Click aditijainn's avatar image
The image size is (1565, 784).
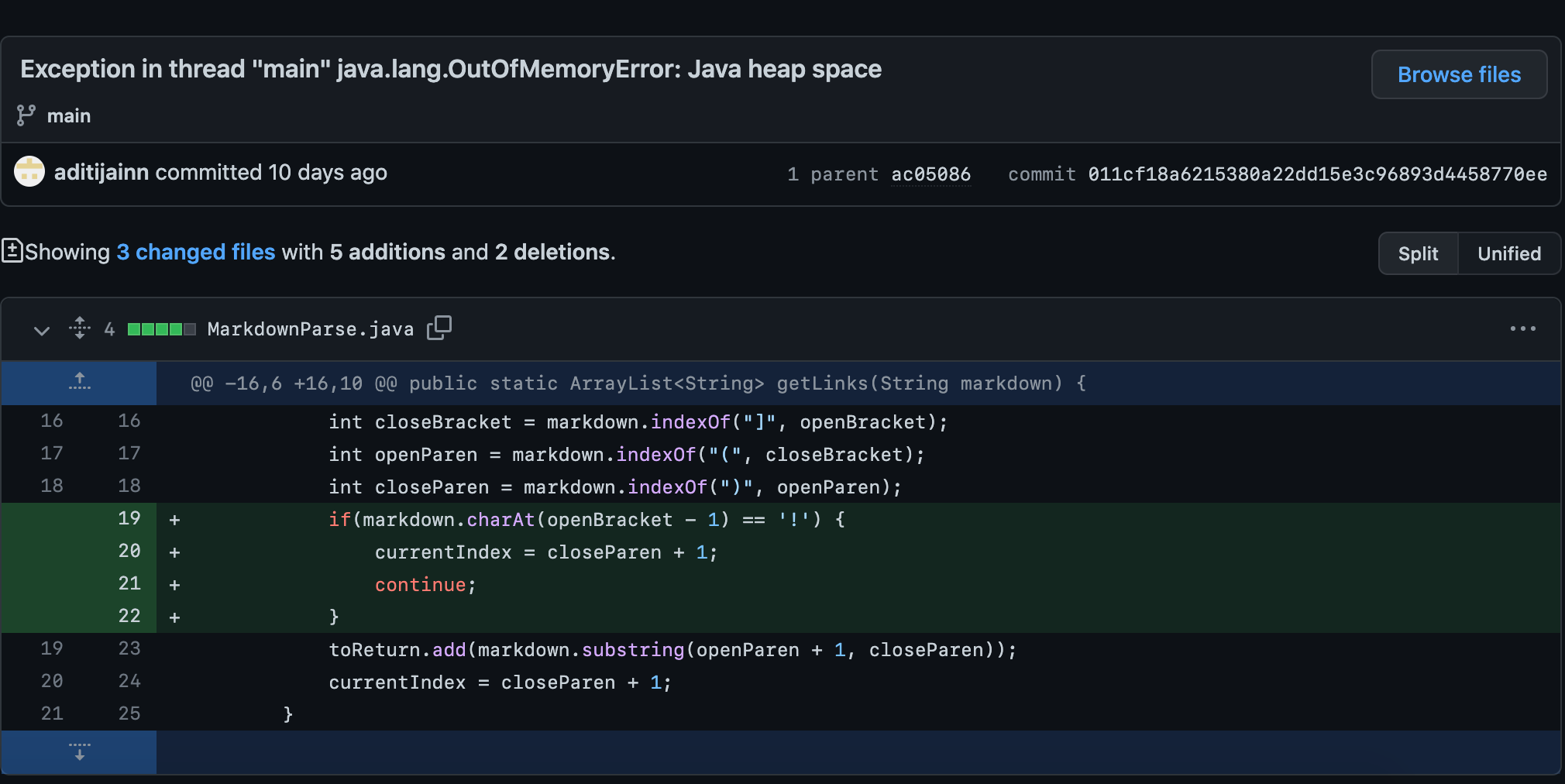click(x=29, y=172)
